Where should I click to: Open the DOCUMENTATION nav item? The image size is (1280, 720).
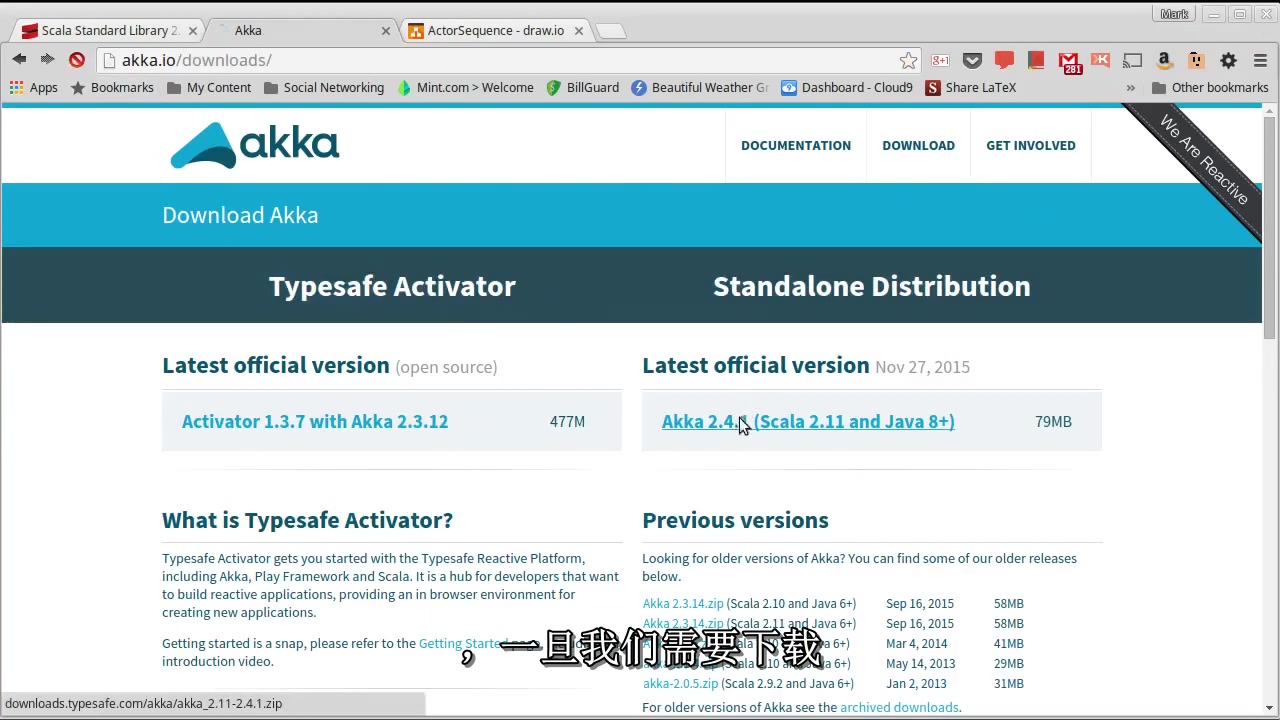(x=796, y=146)
